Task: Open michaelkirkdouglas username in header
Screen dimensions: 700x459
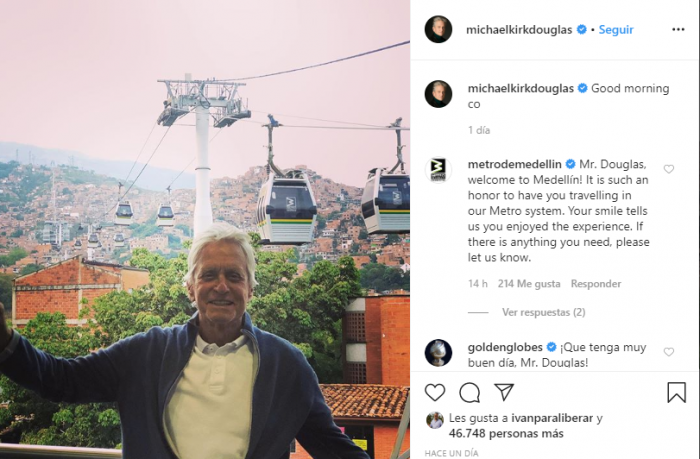Action: coord(519,30)
